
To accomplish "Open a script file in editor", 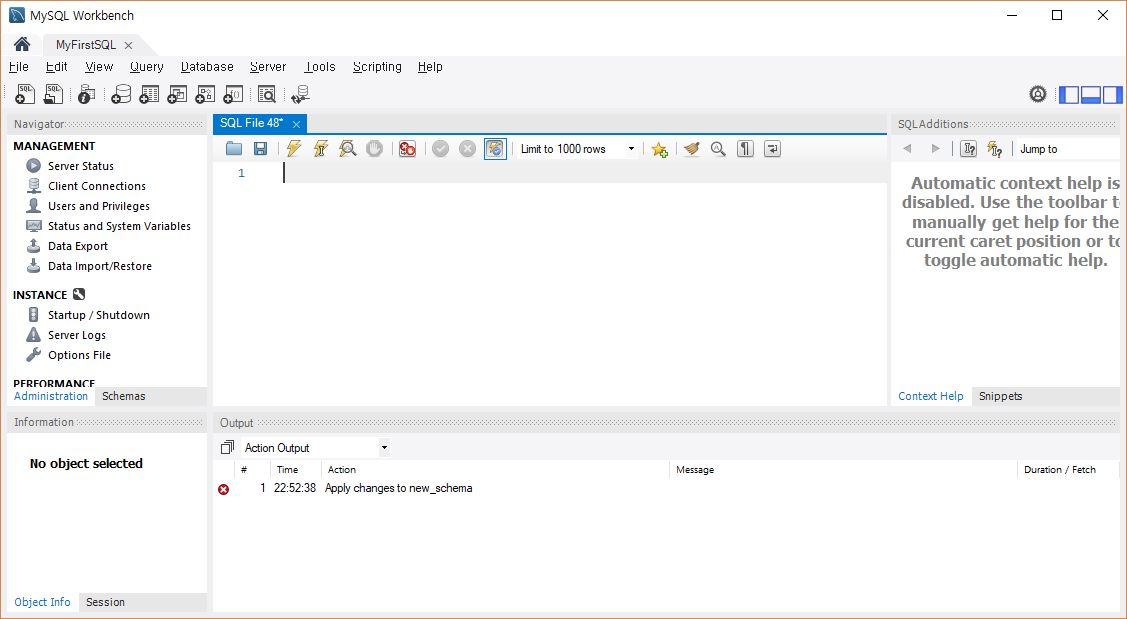I will tap(234, 149).
